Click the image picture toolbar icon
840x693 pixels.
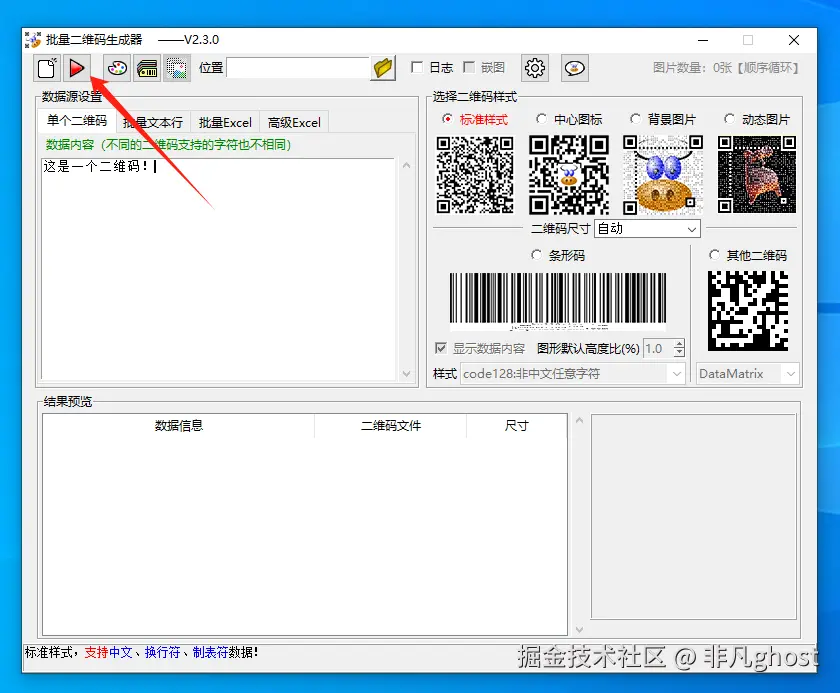pos(176,68)
